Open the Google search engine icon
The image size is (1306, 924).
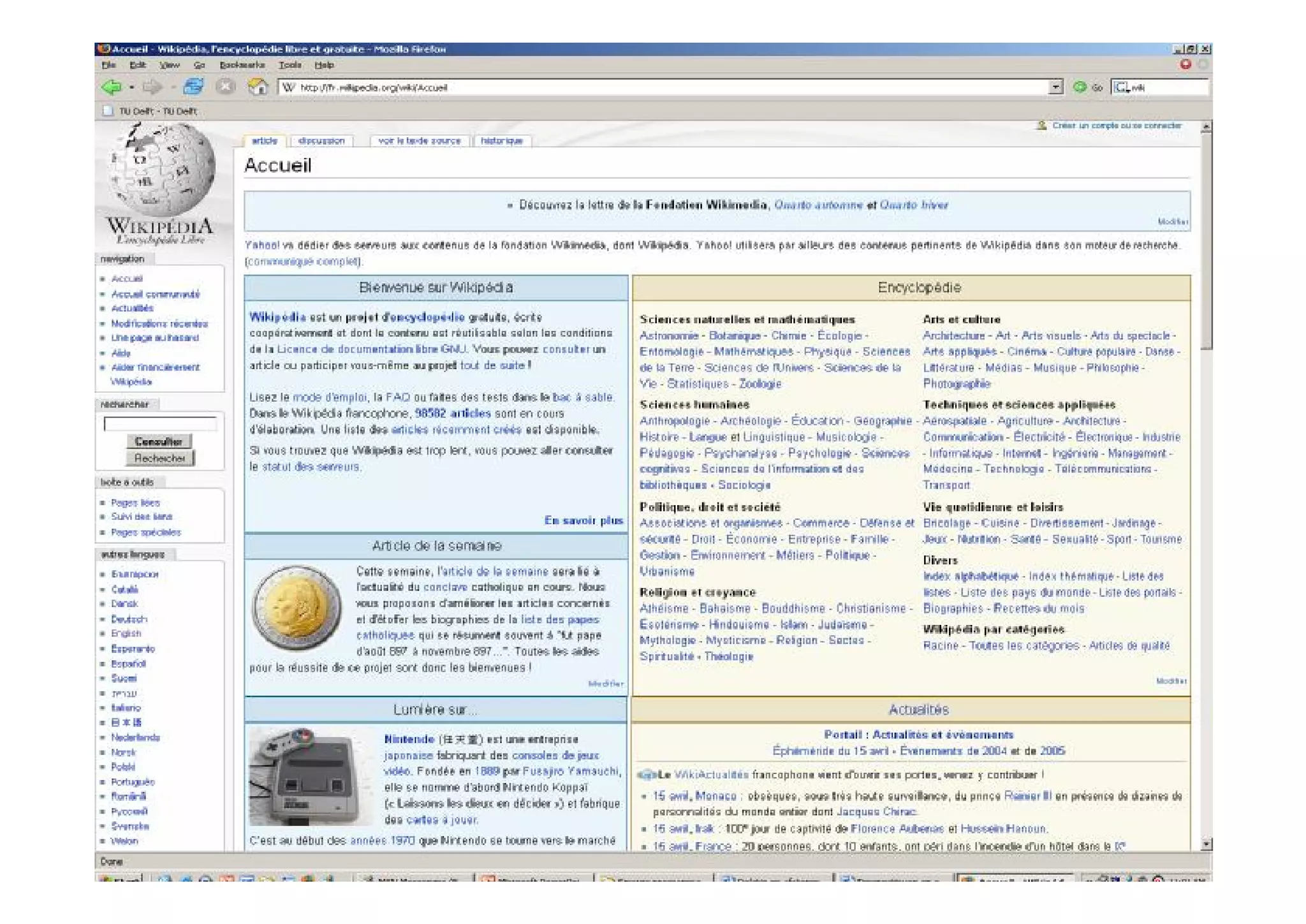pyautogui.click(x=1120, y=87)
